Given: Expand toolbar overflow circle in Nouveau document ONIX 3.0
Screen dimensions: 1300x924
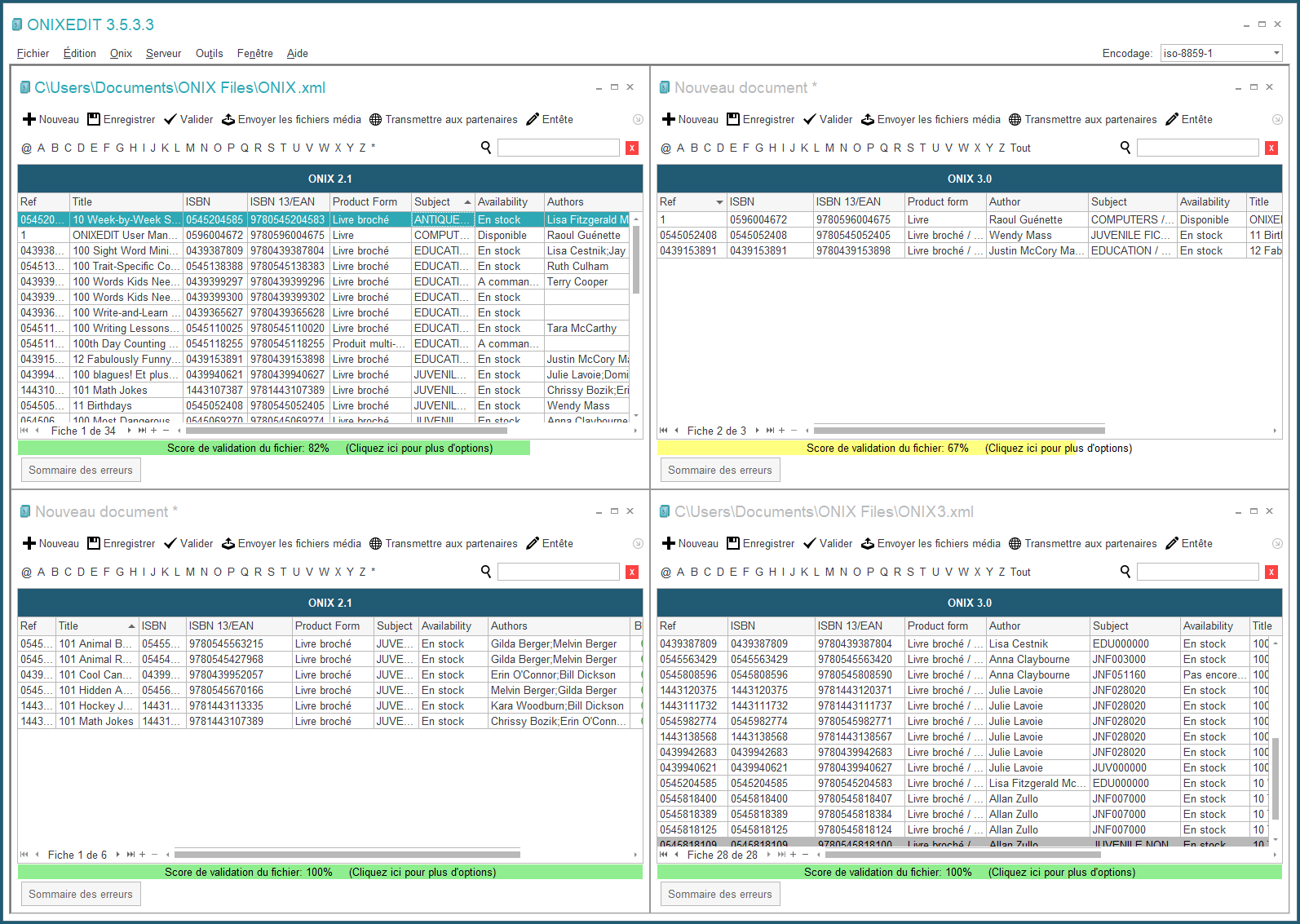Looking at the screenshot, I should tap(1277, 119).
